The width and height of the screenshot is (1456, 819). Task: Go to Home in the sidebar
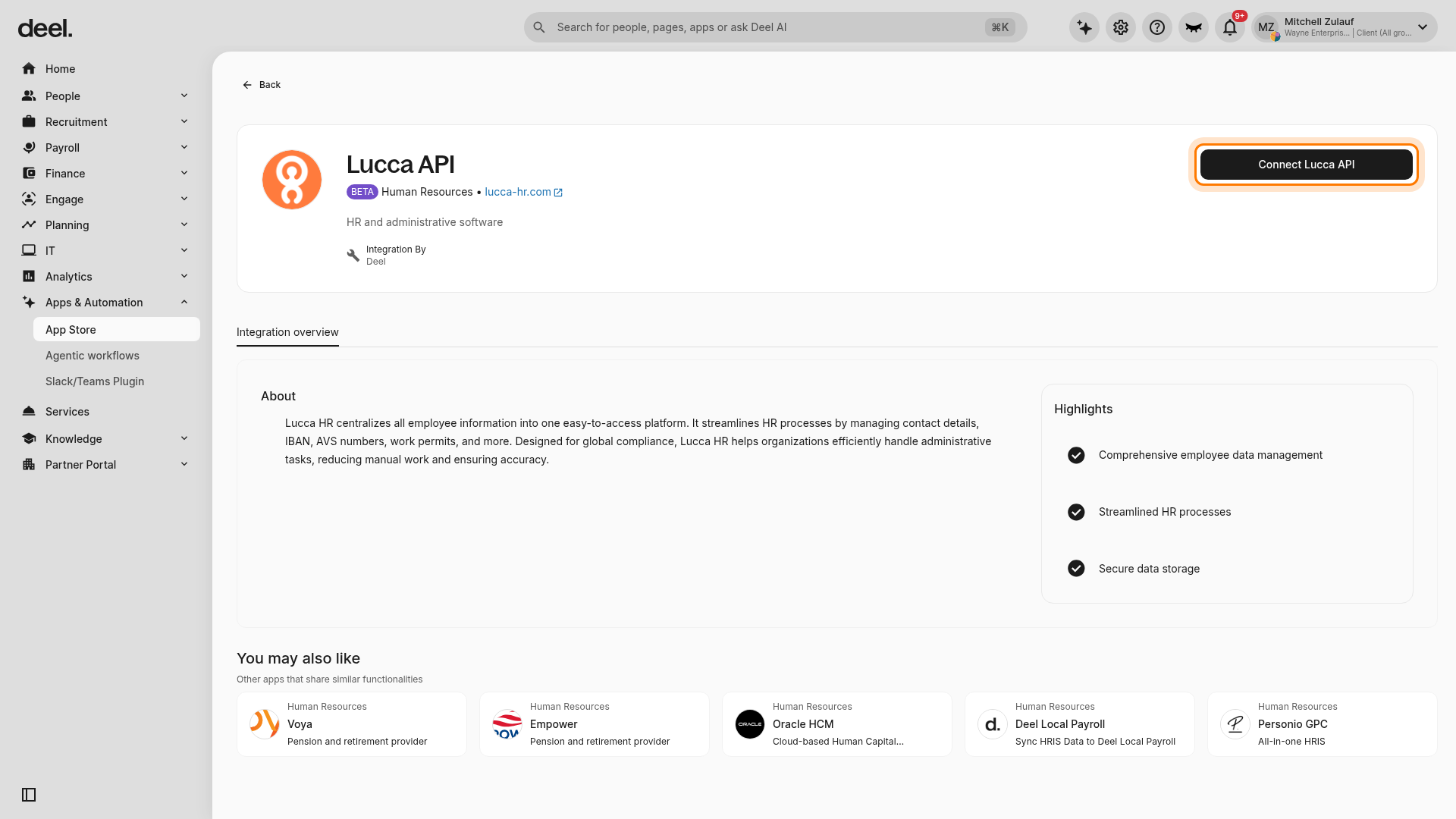(106, 69)
